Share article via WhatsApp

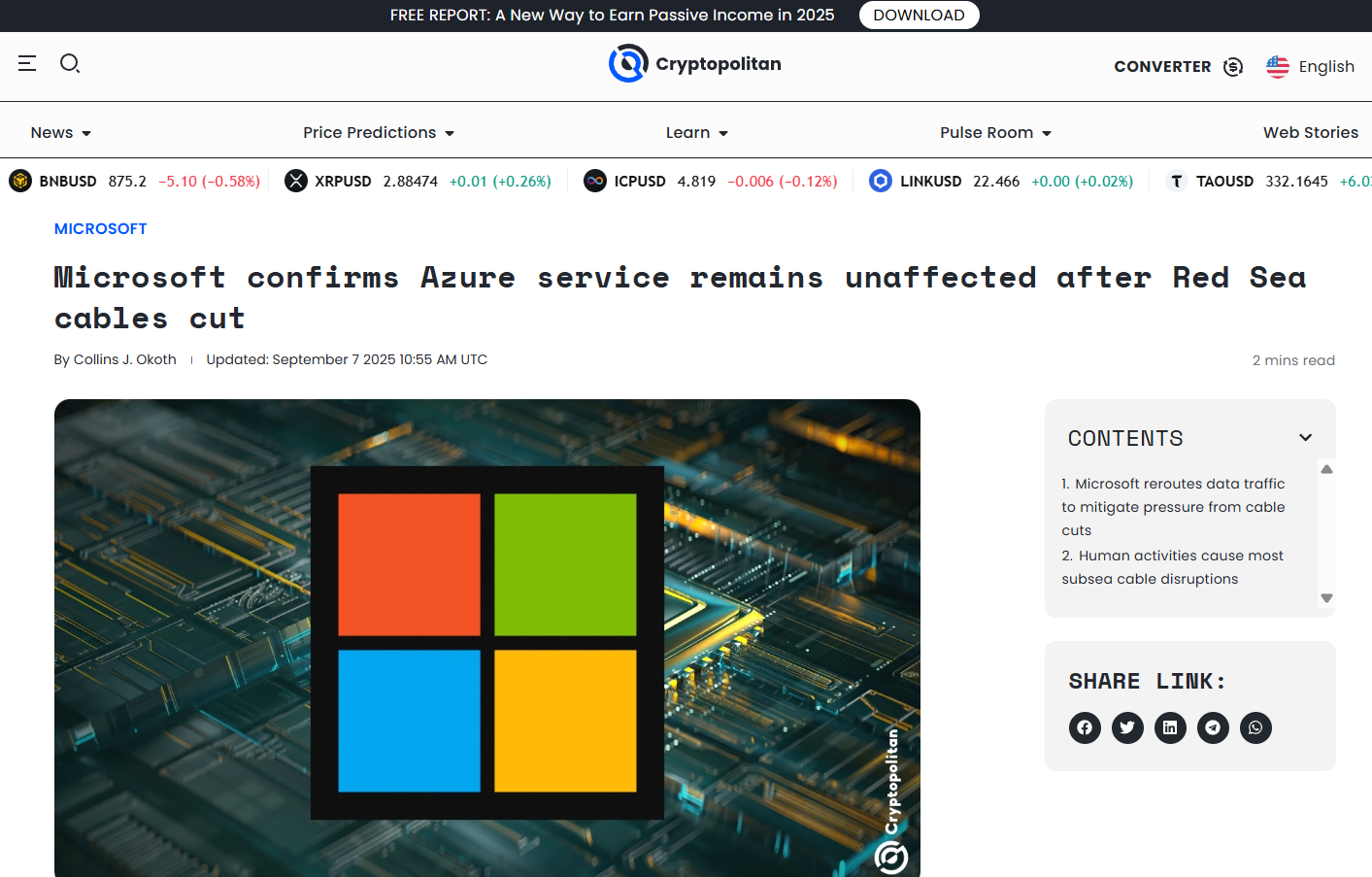click(x=1255, y=727)
